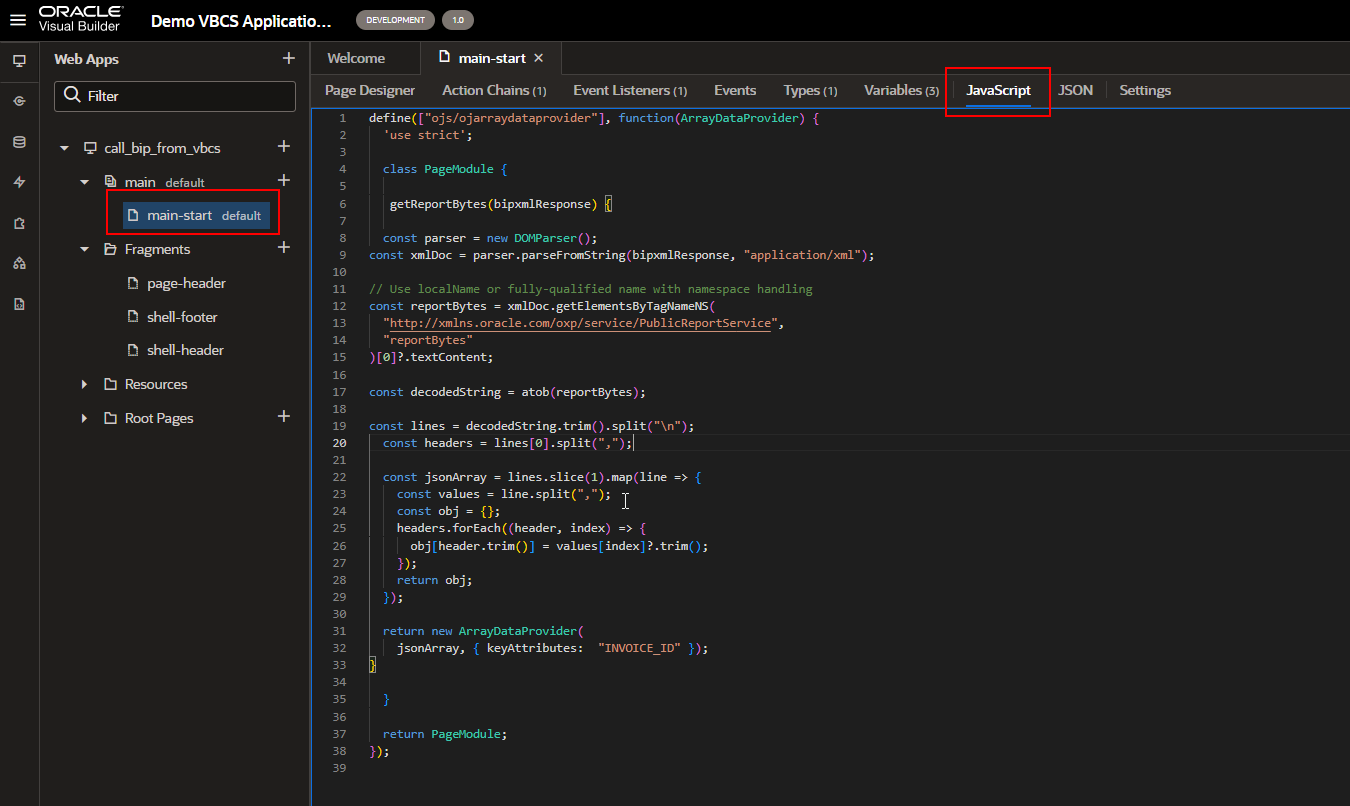Click 'return obj;' code line
This screenshot has width=1350, height=806.
click(x=434, y=580)
